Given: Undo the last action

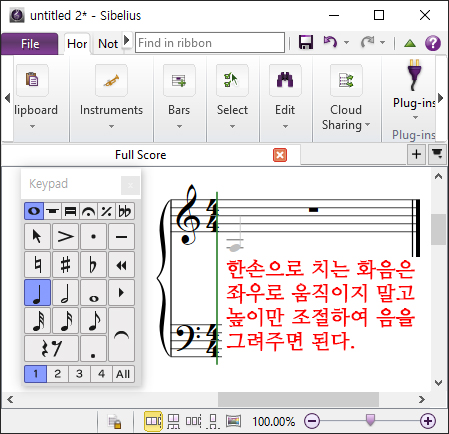Looking at the screenshot, I should pyautogui.click(x=330, y=42).
